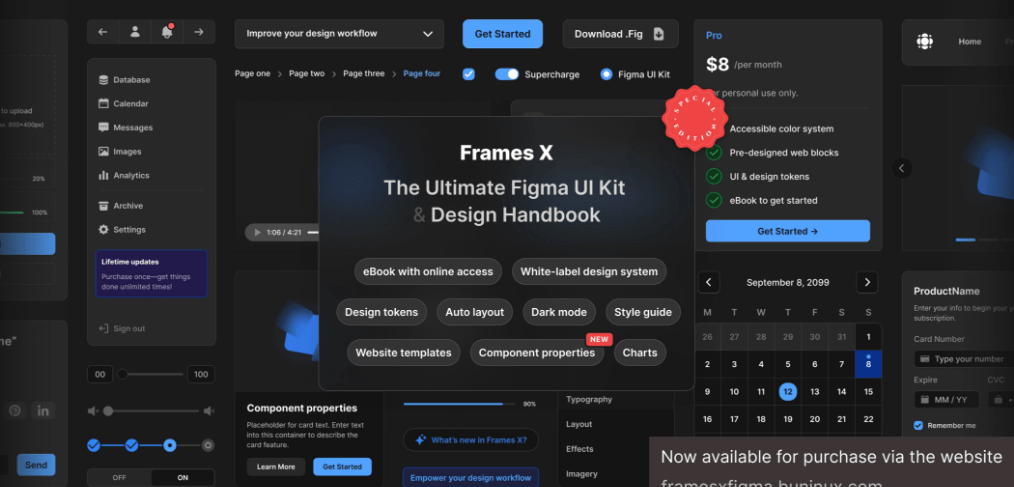This screenshot has height=487, width=1014.
Task: Select Layout in the list
Action: pyautogui.click(x=579, y=424)
